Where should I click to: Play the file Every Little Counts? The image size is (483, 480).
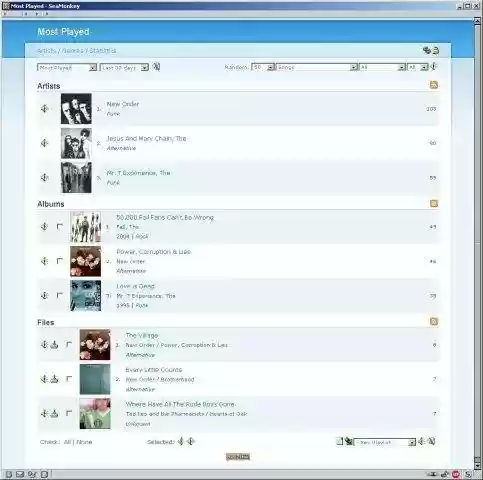44,379
